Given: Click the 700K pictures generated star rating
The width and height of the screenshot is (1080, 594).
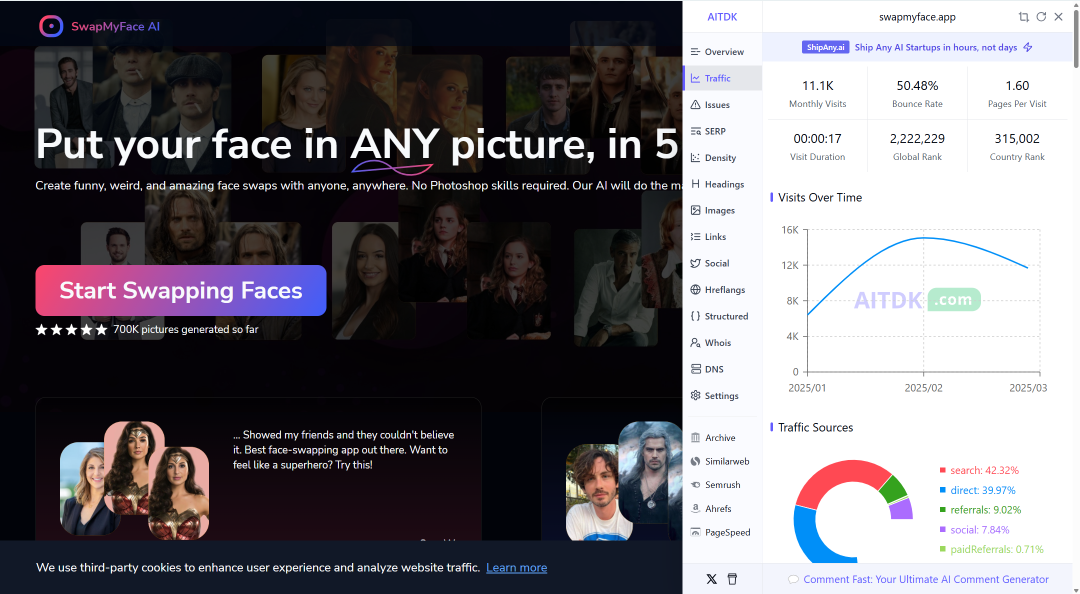Looking at the screenshot, I should point(72,329).
